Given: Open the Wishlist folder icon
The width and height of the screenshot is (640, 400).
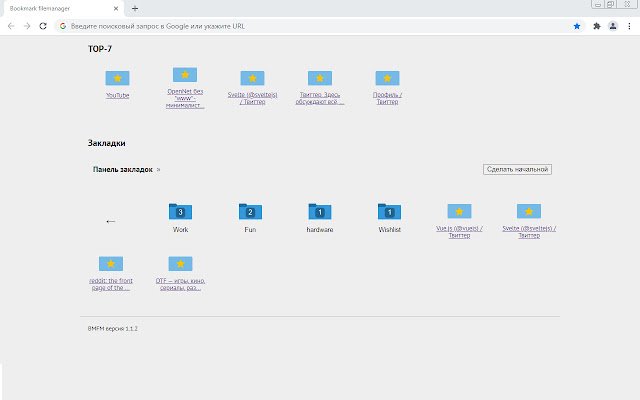Looking at the screenshot, I should coord(389,211).
